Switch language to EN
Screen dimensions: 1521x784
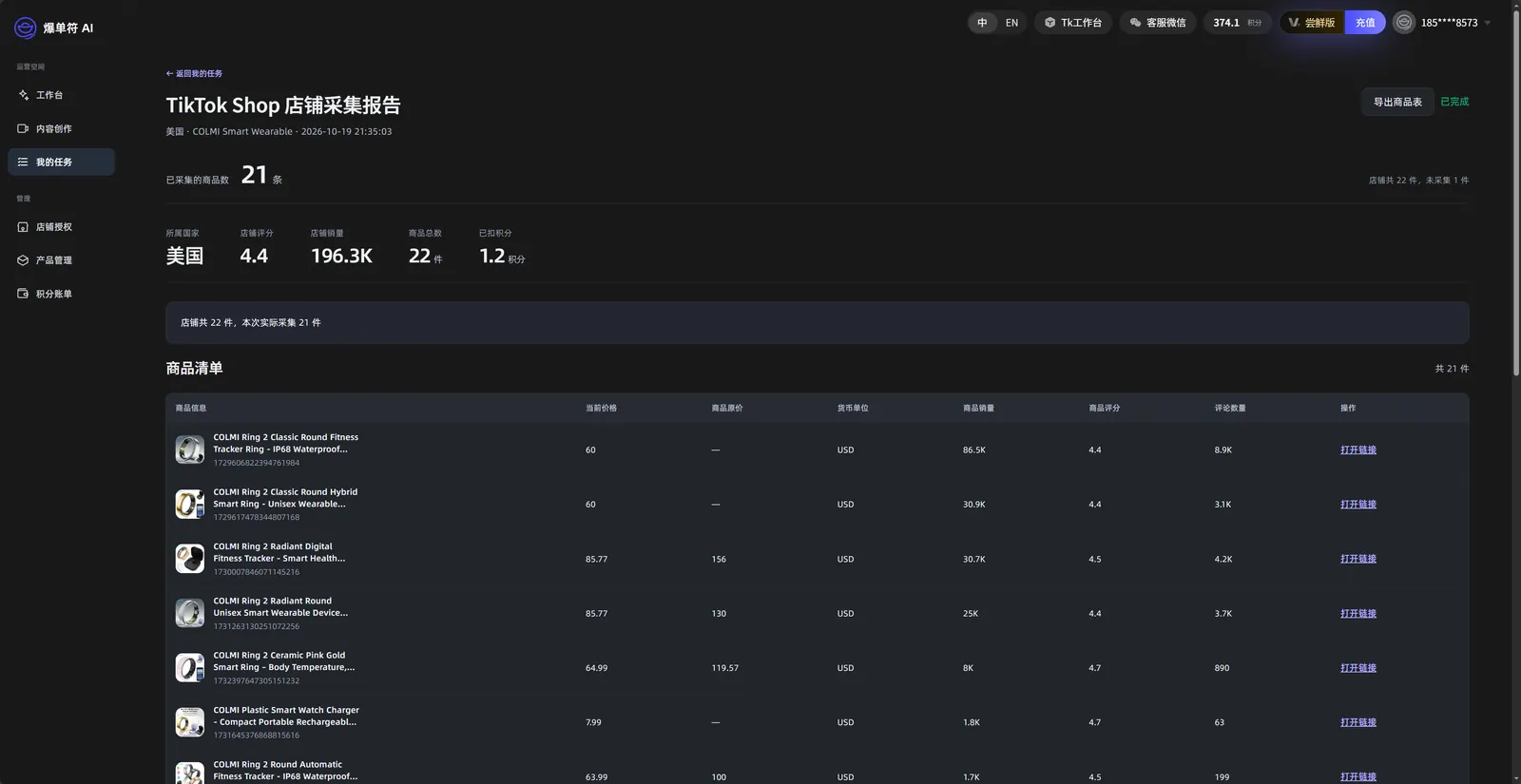pos(1011,23)
